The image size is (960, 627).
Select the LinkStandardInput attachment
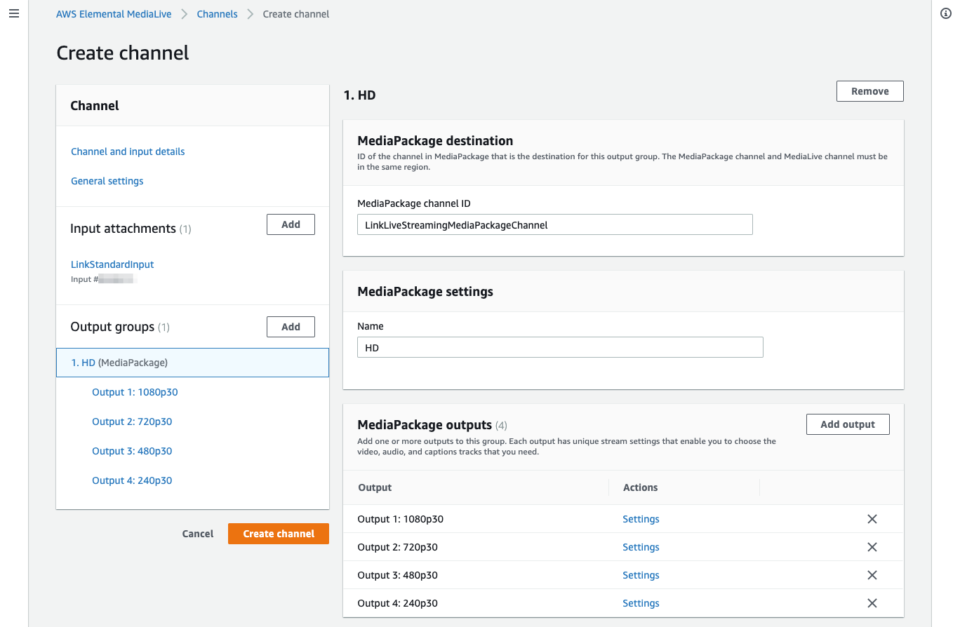point(111,264)
